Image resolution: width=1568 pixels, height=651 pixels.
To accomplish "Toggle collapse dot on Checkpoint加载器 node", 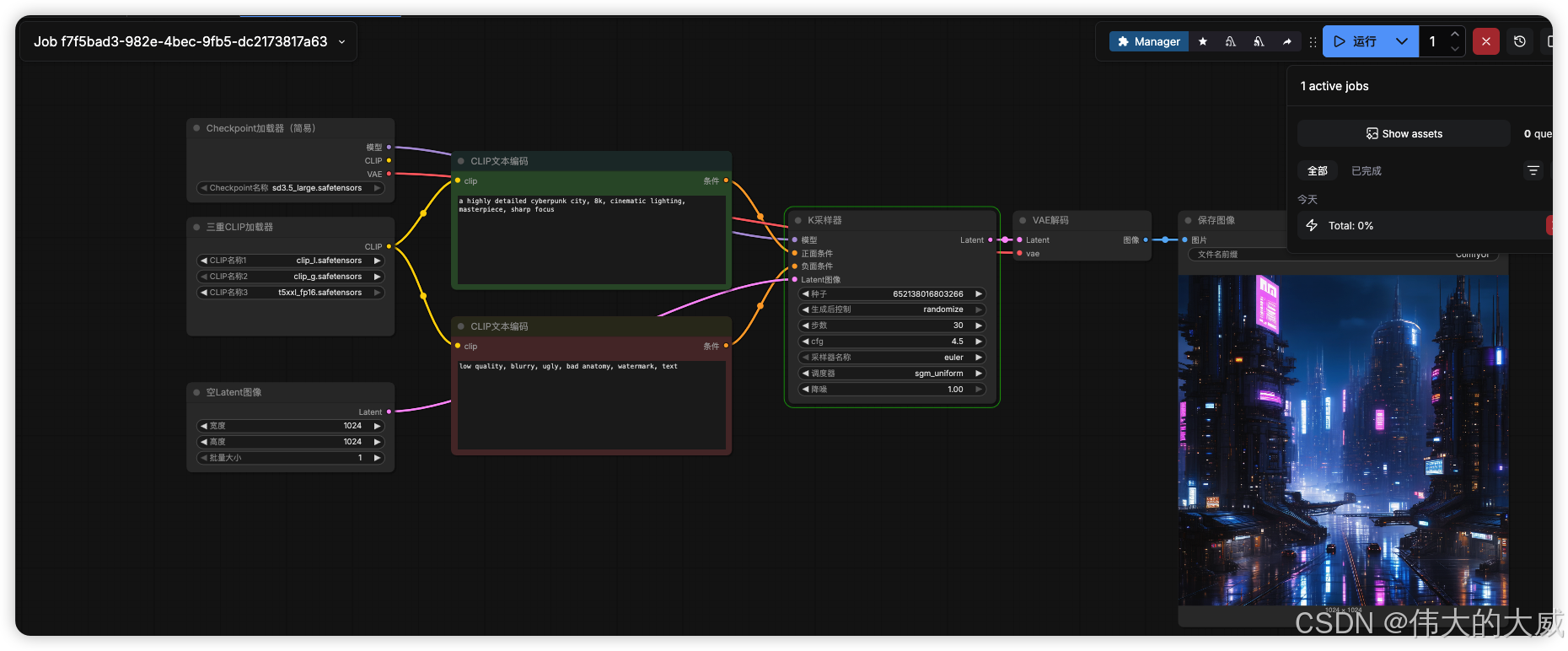I will (x=196, y=128).
